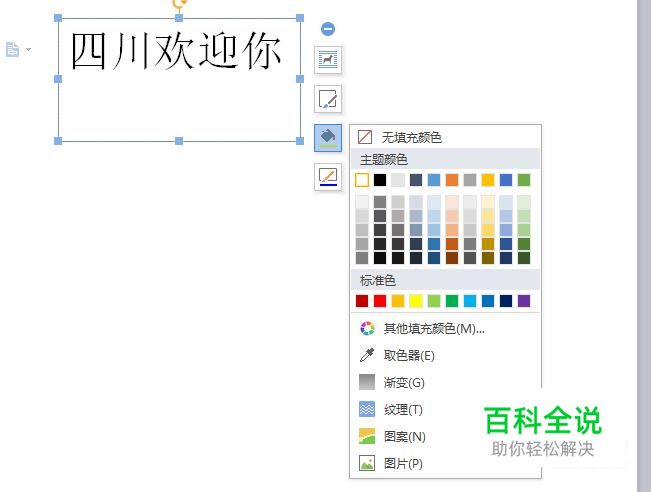
Task: Click the text 四川欢迎你 in text box
Action: 176,51
